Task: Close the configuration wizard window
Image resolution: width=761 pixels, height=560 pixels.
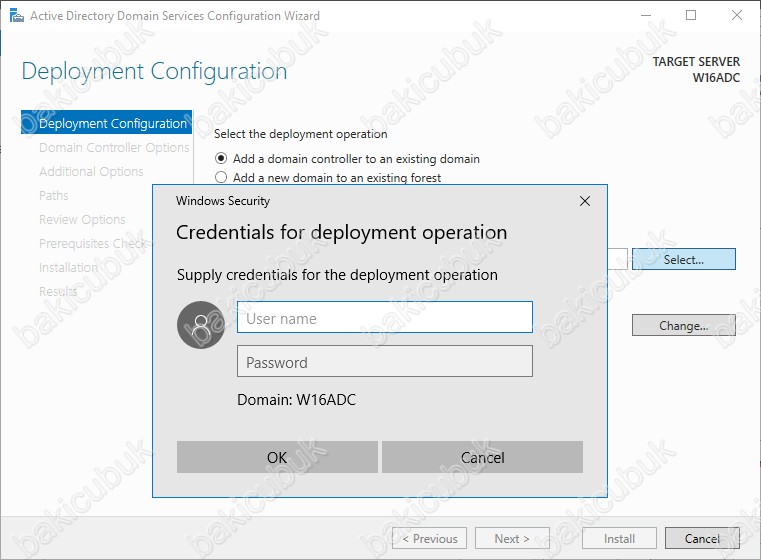Action: pyautogui.click(x=737, y=15)
